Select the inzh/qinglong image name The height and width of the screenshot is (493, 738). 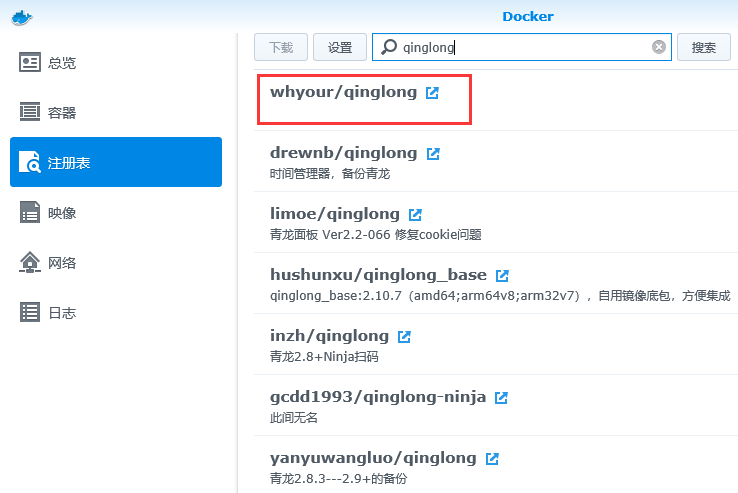(x=329, y=336)
